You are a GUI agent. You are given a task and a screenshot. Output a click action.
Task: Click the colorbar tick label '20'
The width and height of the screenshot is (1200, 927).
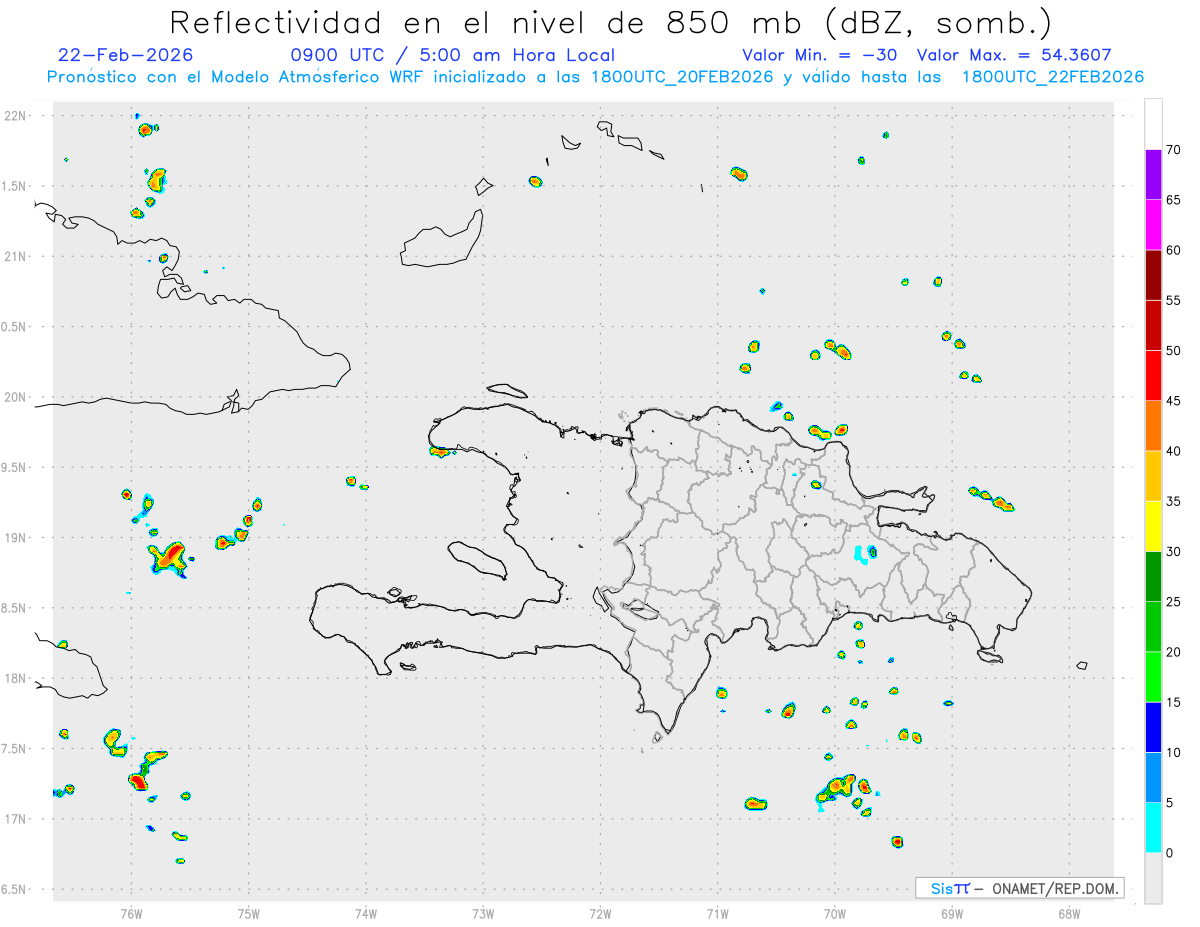point(1173,652)
